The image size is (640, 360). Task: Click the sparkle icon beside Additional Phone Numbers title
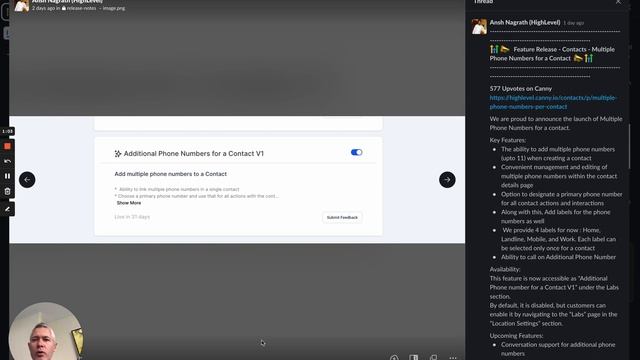tap(118, 153)
